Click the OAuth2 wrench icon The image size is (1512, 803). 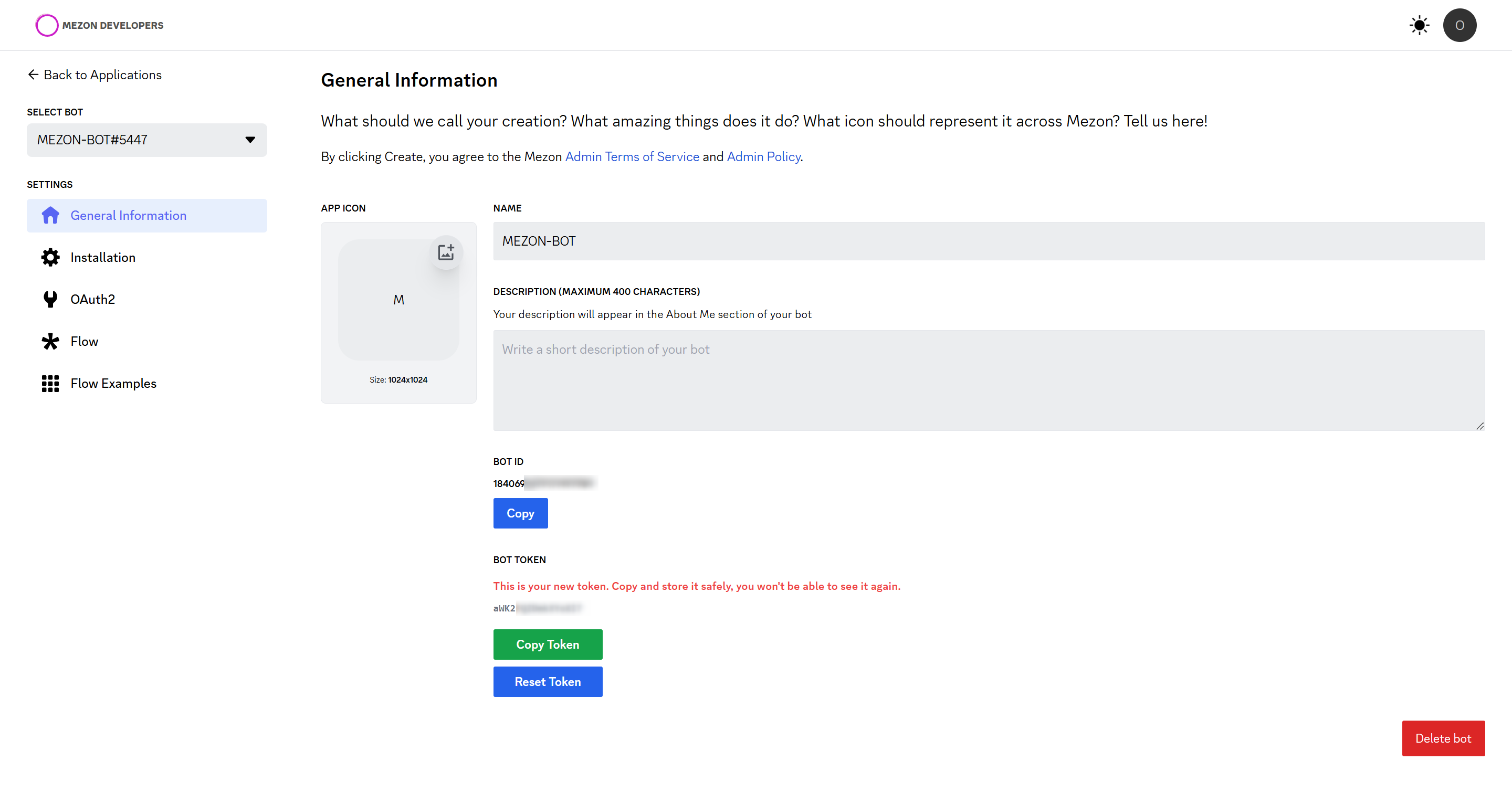50,299
